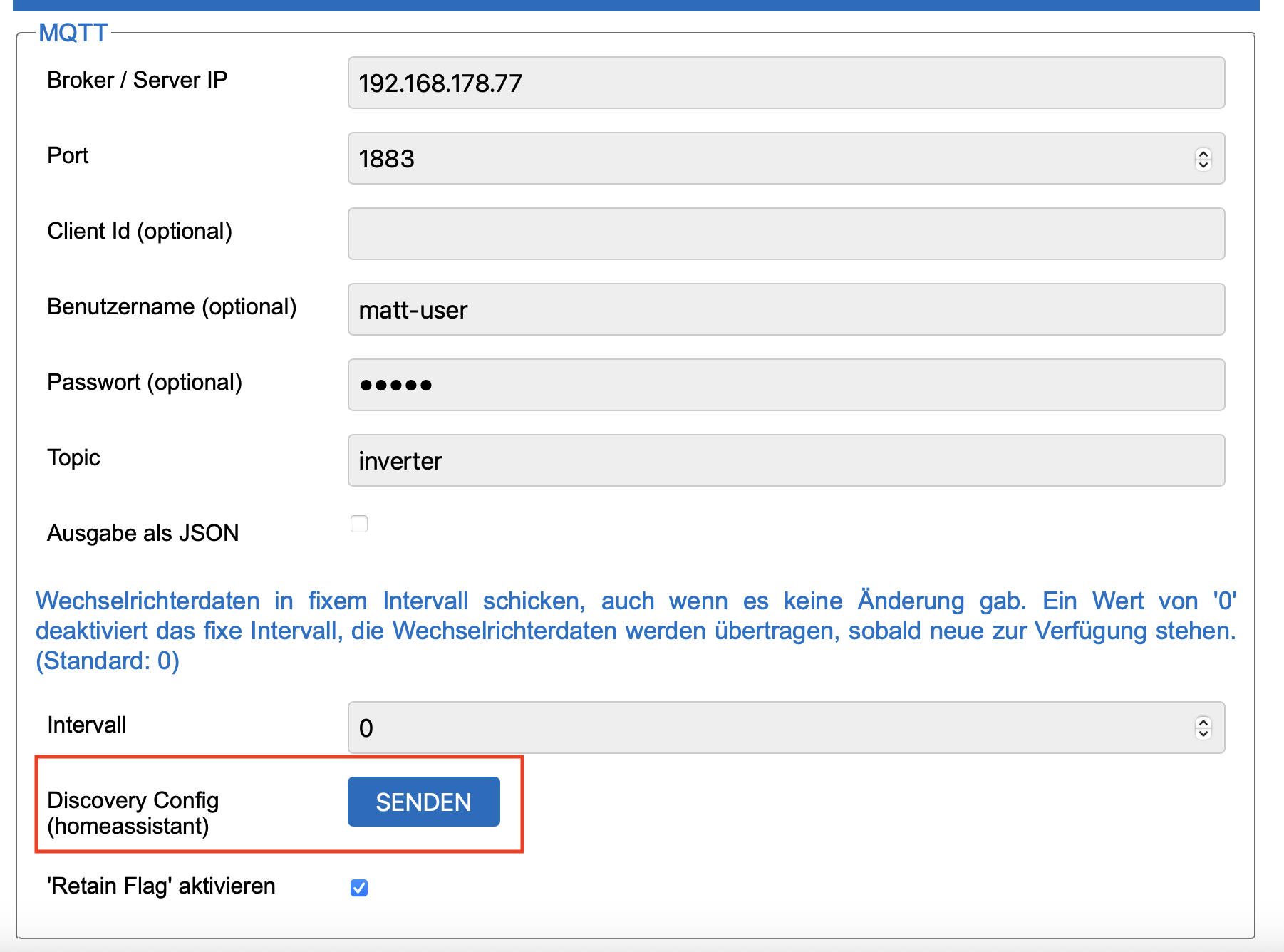Click the MQTT section heading
1284x952 pixels.
tap(73, 33)
